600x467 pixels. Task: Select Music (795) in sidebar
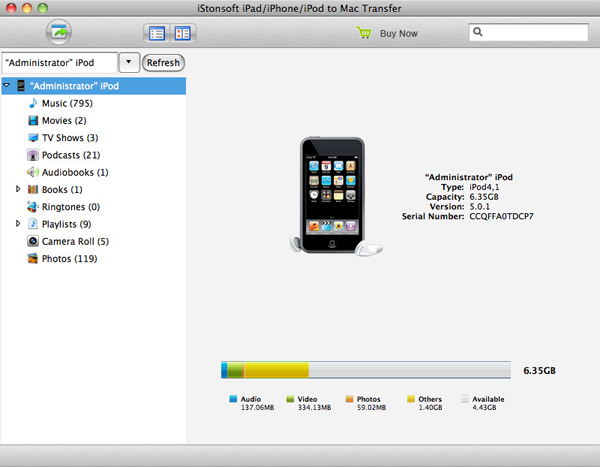tap(67, 103)
